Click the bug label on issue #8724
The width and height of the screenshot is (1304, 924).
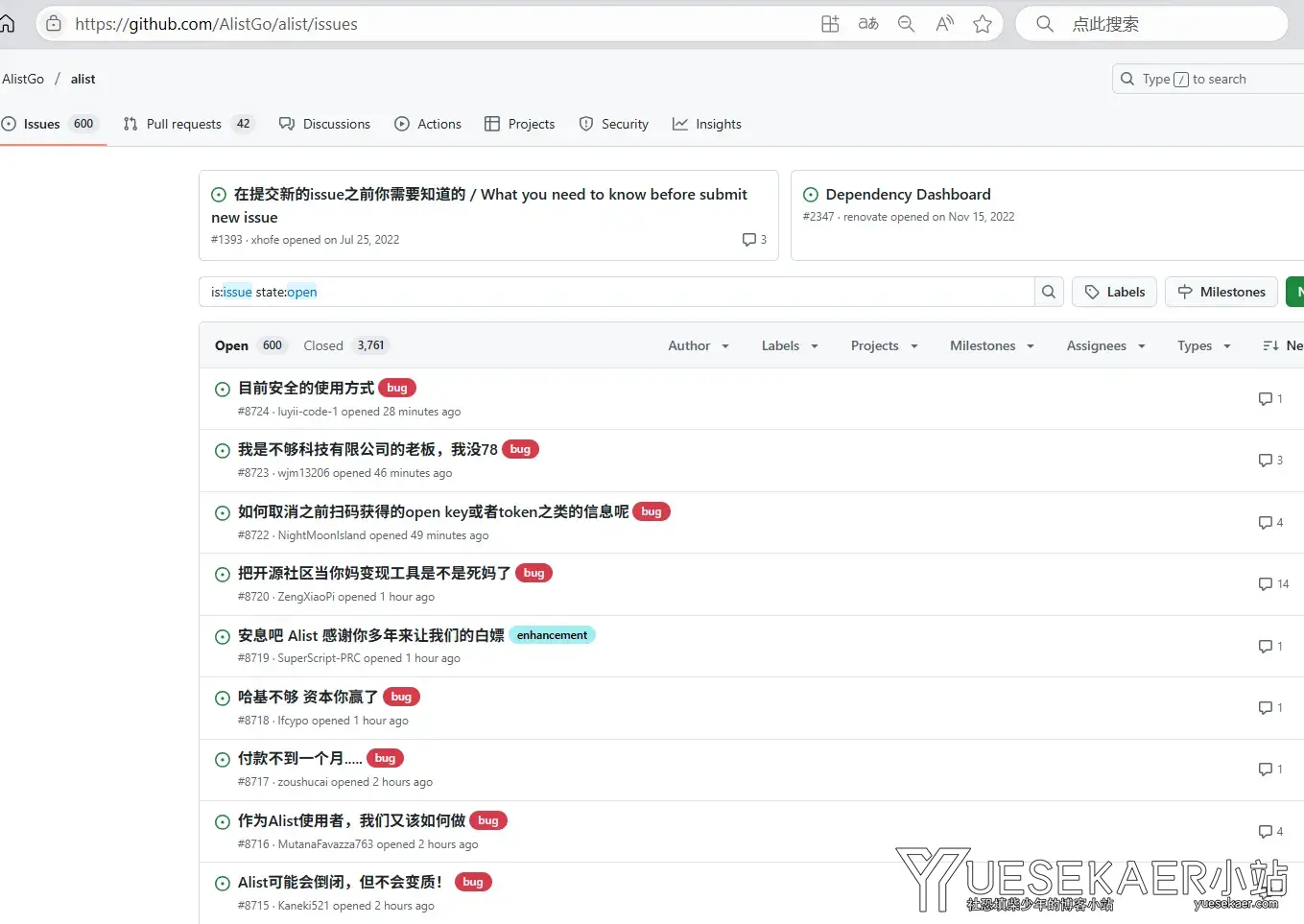[x=397, y=388]
